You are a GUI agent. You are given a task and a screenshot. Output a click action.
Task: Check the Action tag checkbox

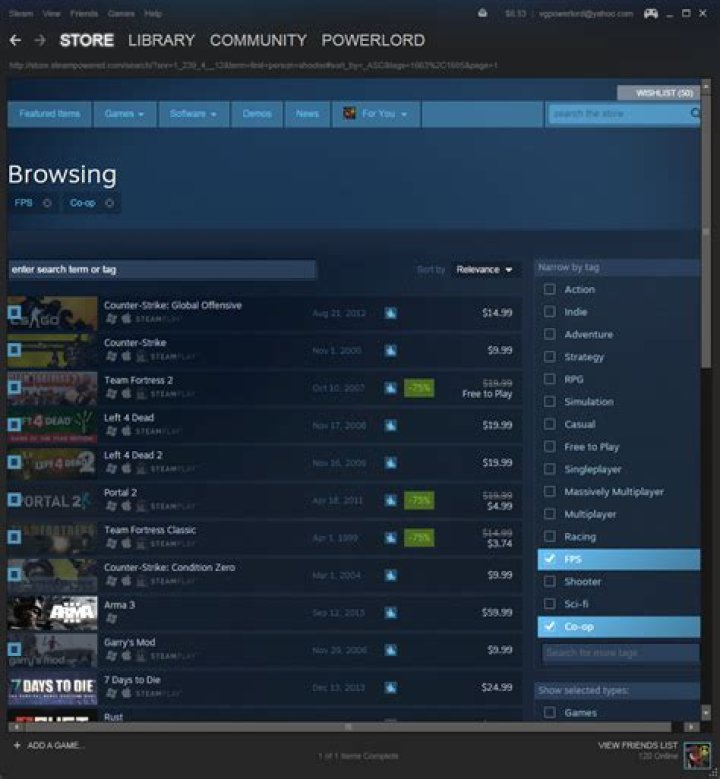coord(550,289)
